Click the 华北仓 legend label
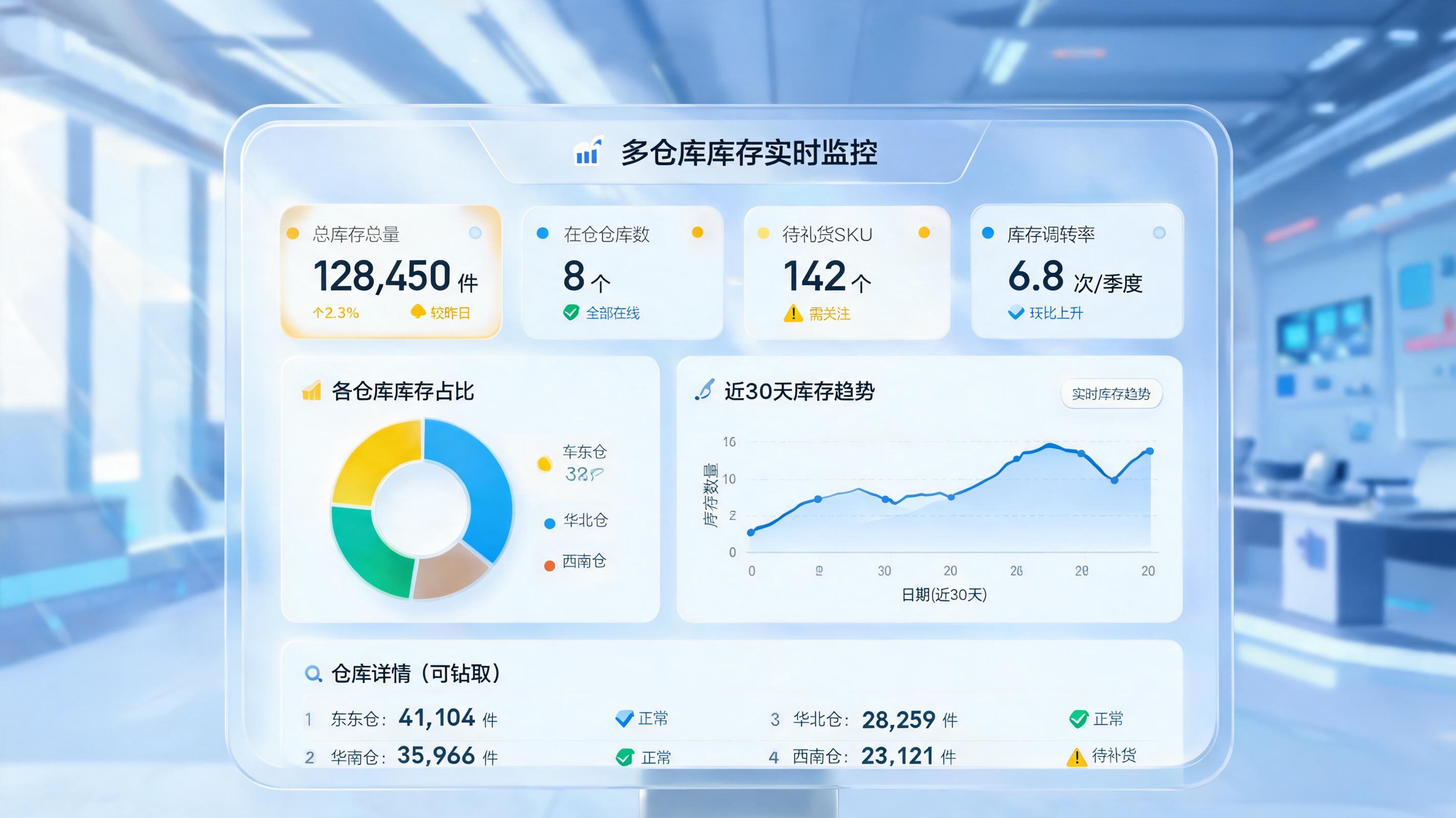 coord(585,520)
